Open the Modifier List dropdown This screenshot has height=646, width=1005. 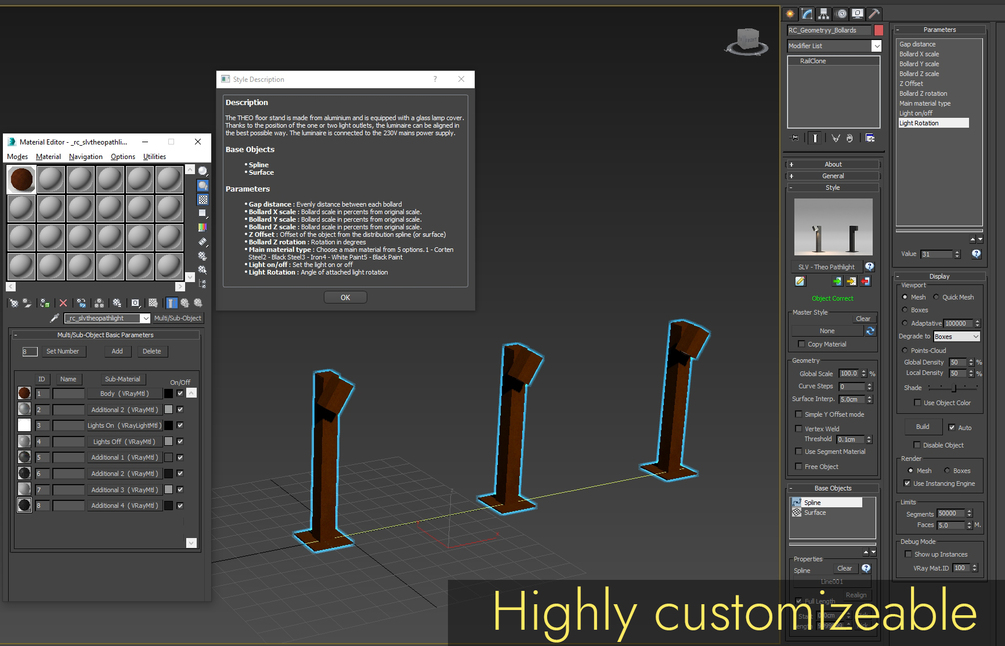pyautogui.click(x=876, y=46)
